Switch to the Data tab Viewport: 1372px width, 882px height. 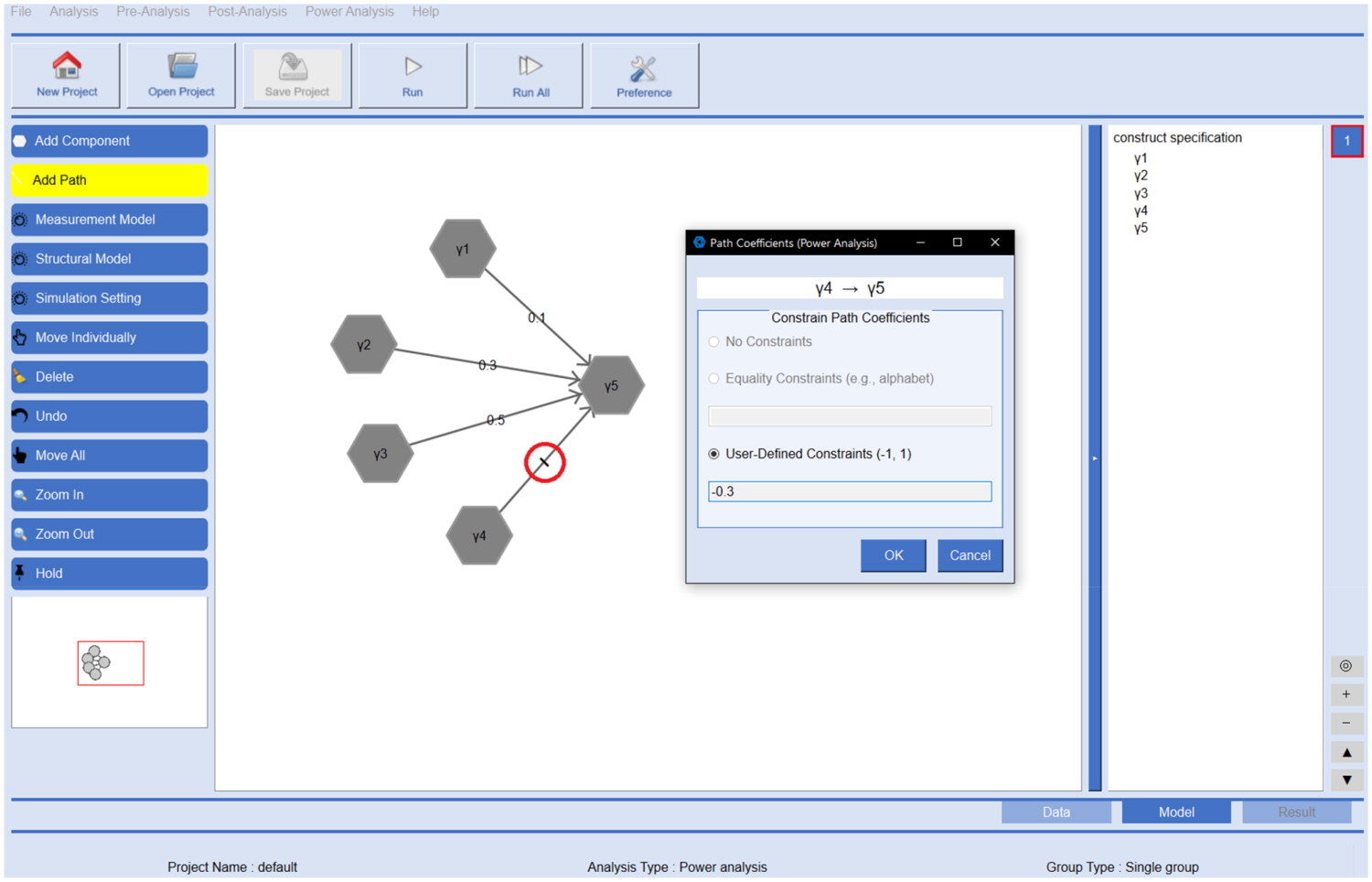1056,812
